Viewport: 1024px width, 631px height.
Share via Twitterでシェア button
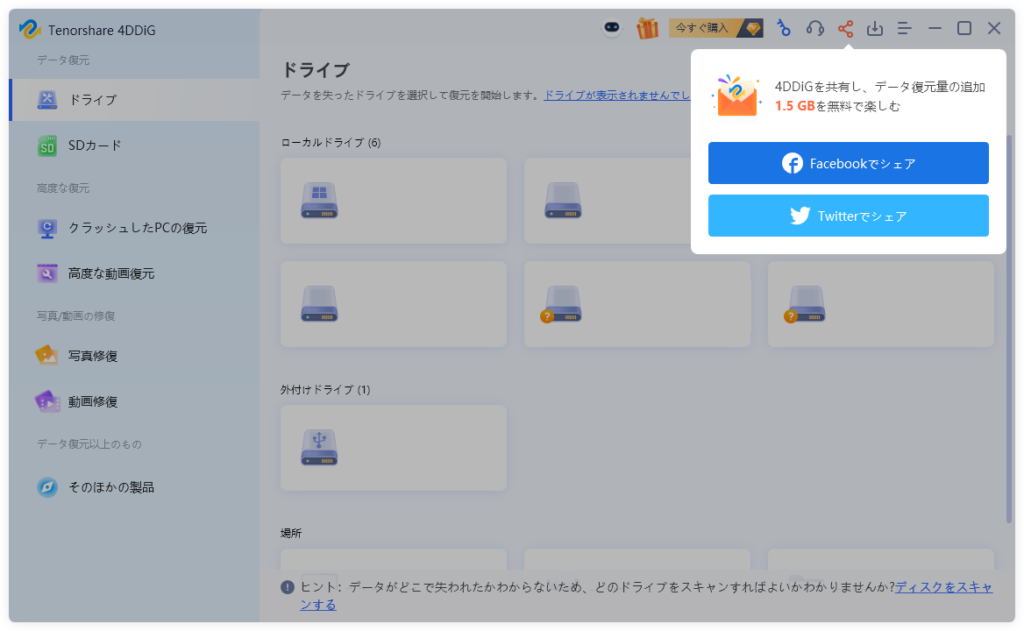(848, 216)
